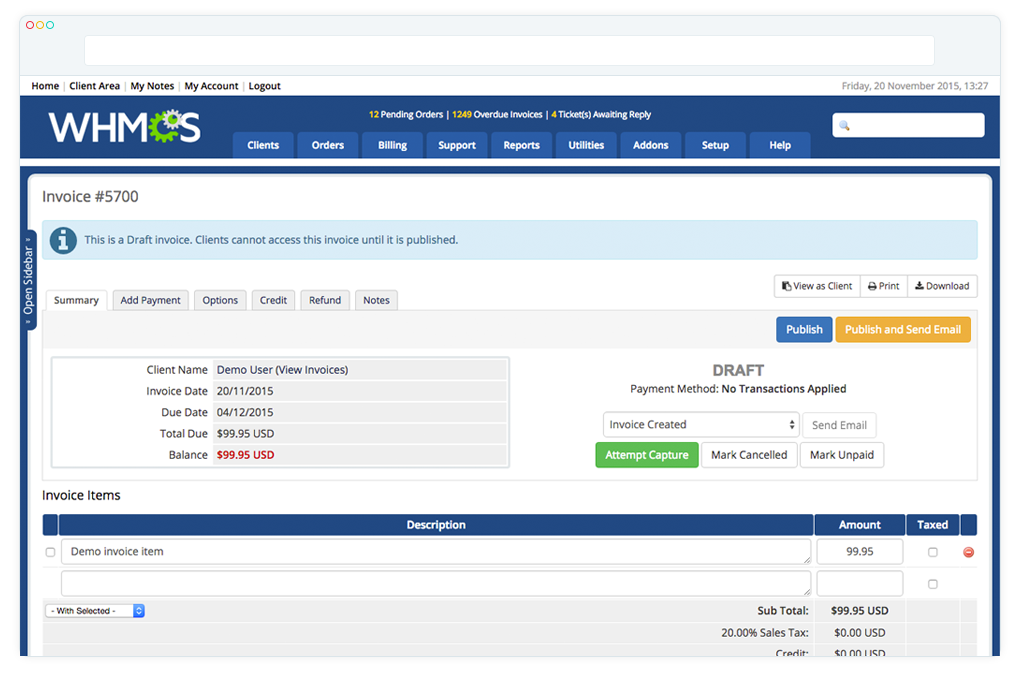The width and height of the screenshot is (1020, 676).
Task: Click the Sales Tax $0.00 USD value
Action: click(859, 632)
